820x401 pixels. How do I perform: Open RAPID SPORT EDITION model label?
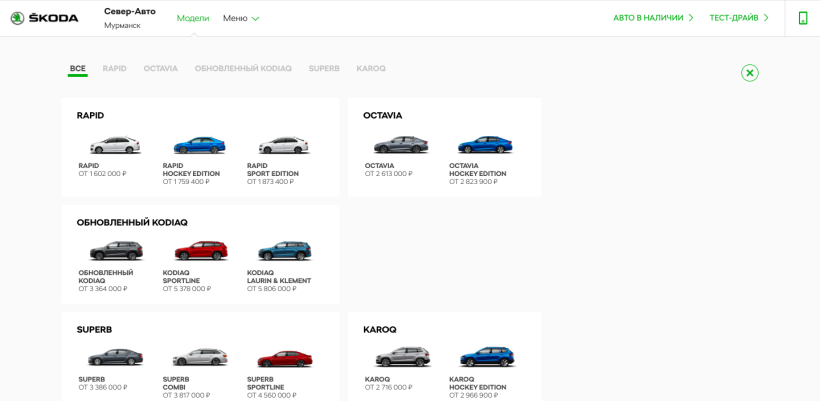[273, 169]
